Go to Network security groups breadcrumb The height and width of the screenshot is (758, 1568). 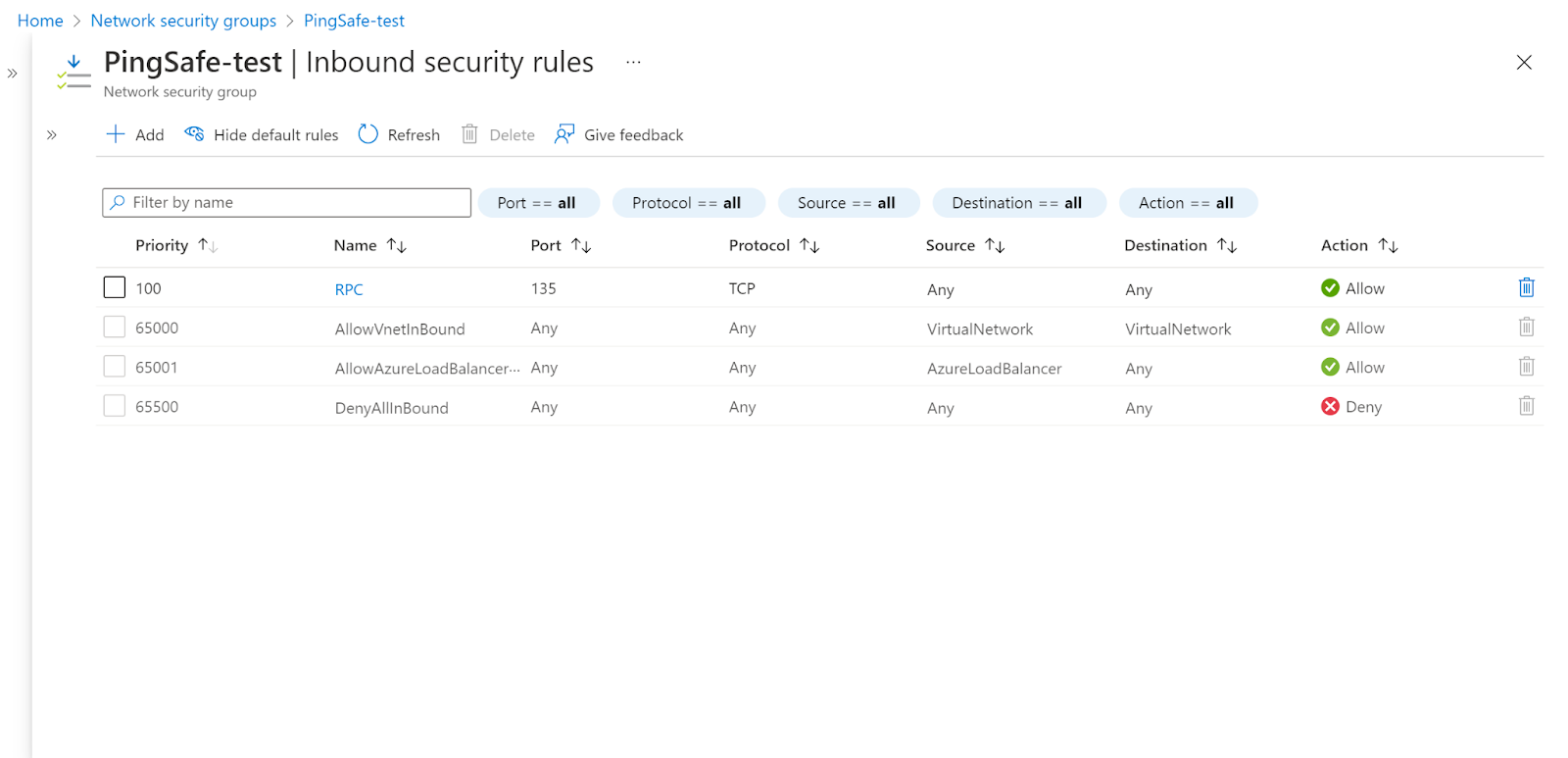point(183,21)
